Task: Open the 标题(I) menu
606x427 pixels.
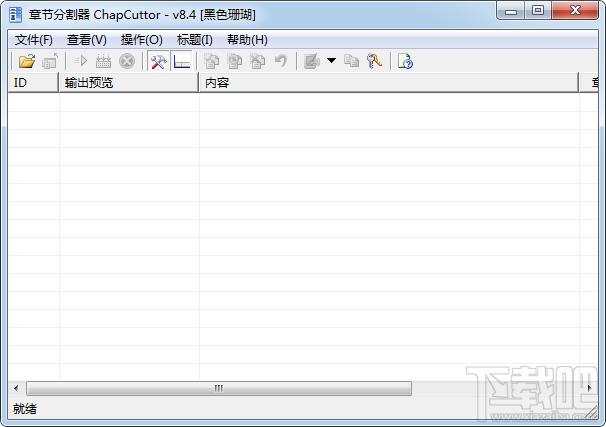Action: [194, 40]
